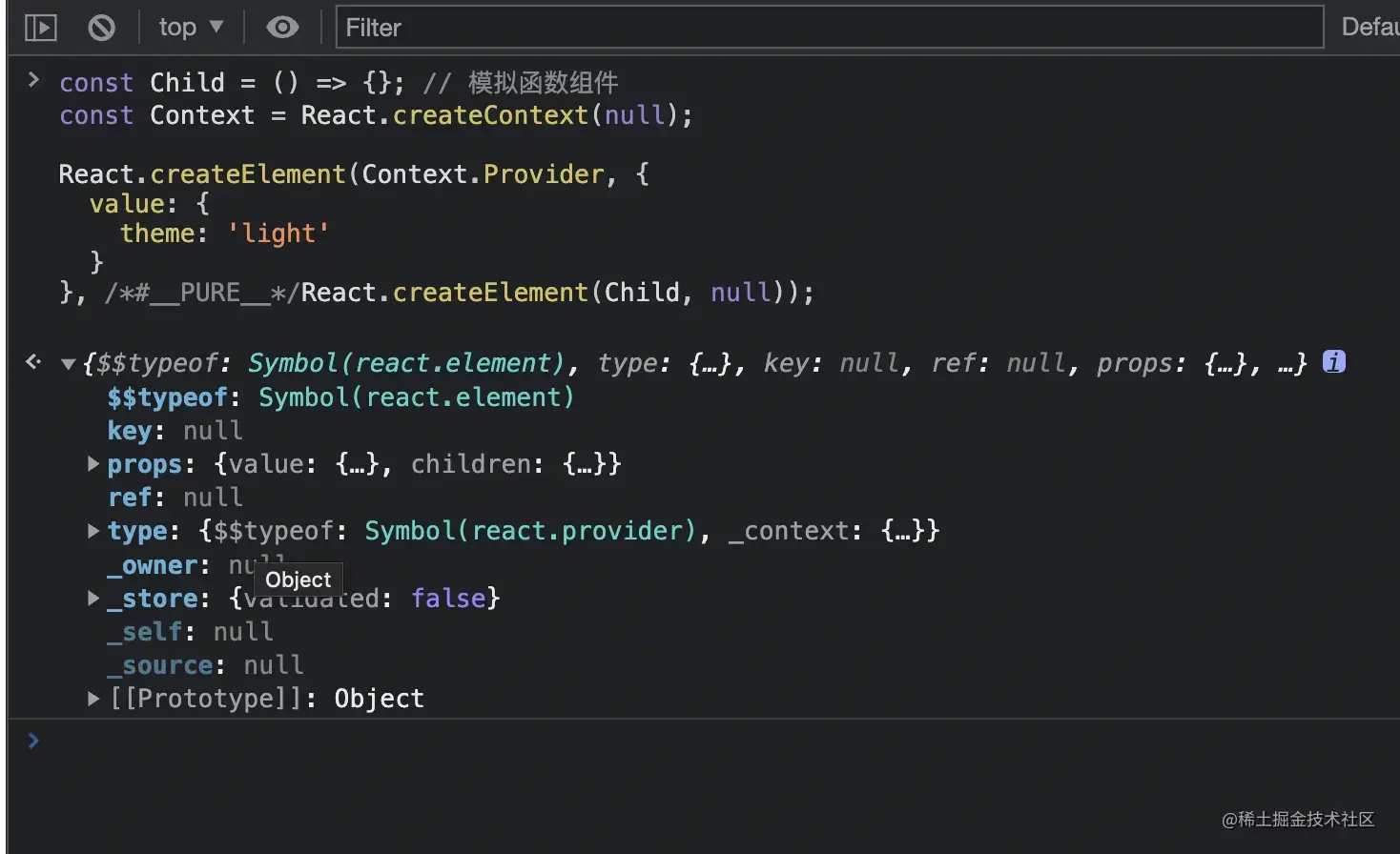Screen dimensions: 1400x854
Task: Click the output return arrow icon
Action: (x=33, y=361)
